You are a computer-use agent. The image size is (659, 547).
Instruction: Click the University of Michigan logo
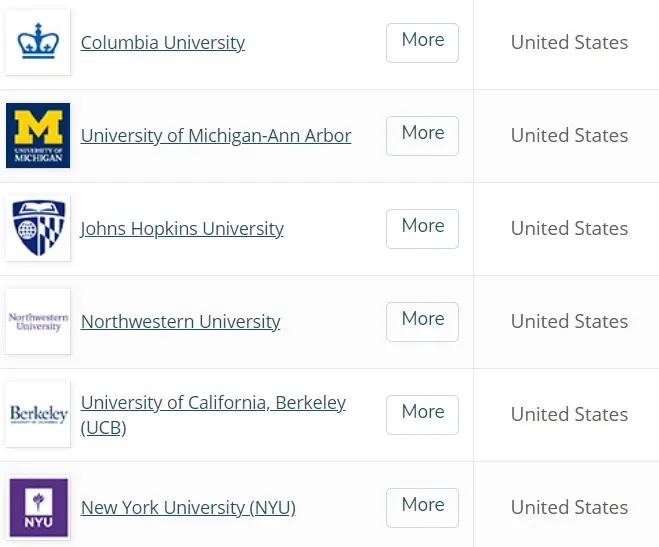point(38,135)
